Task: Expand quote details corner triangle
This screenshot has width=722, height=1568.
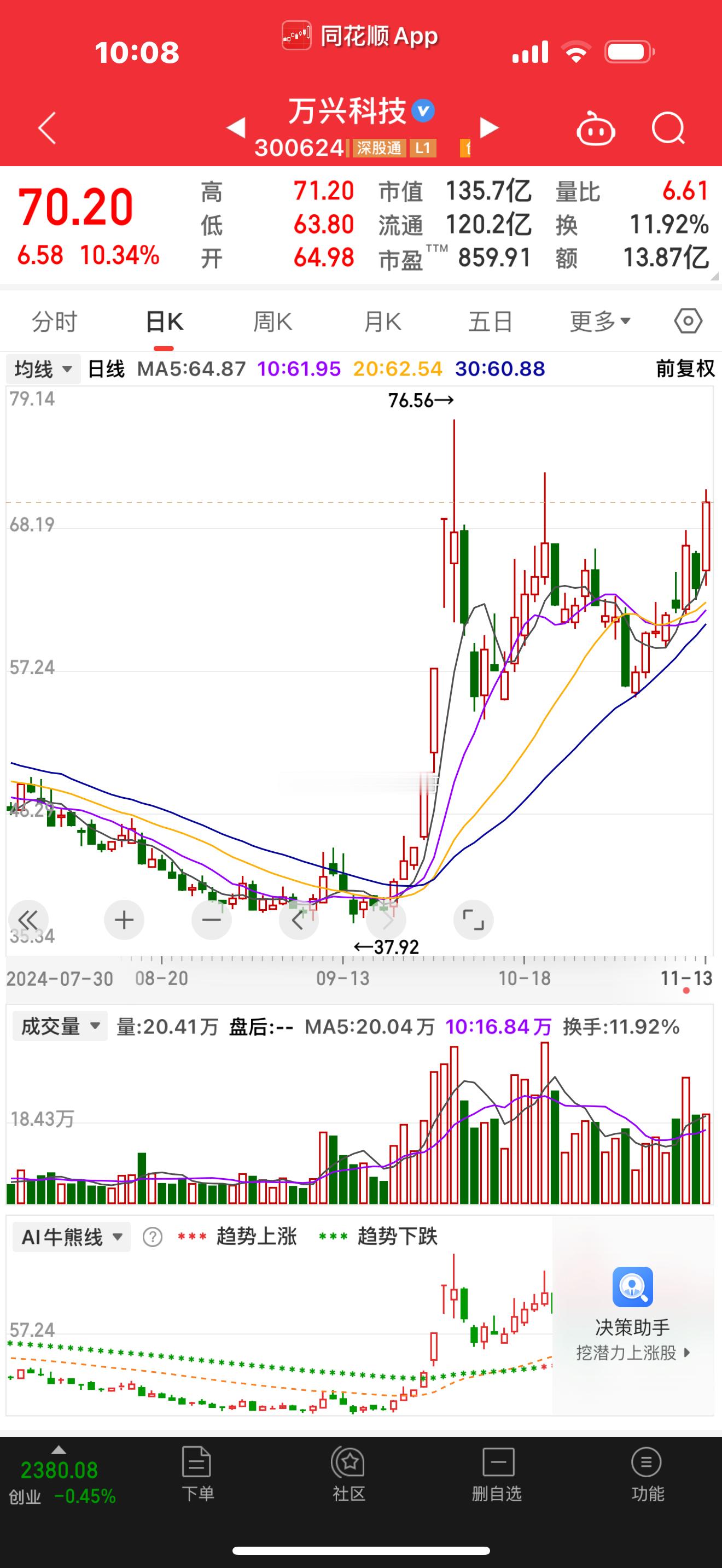Action: (714, 276)
